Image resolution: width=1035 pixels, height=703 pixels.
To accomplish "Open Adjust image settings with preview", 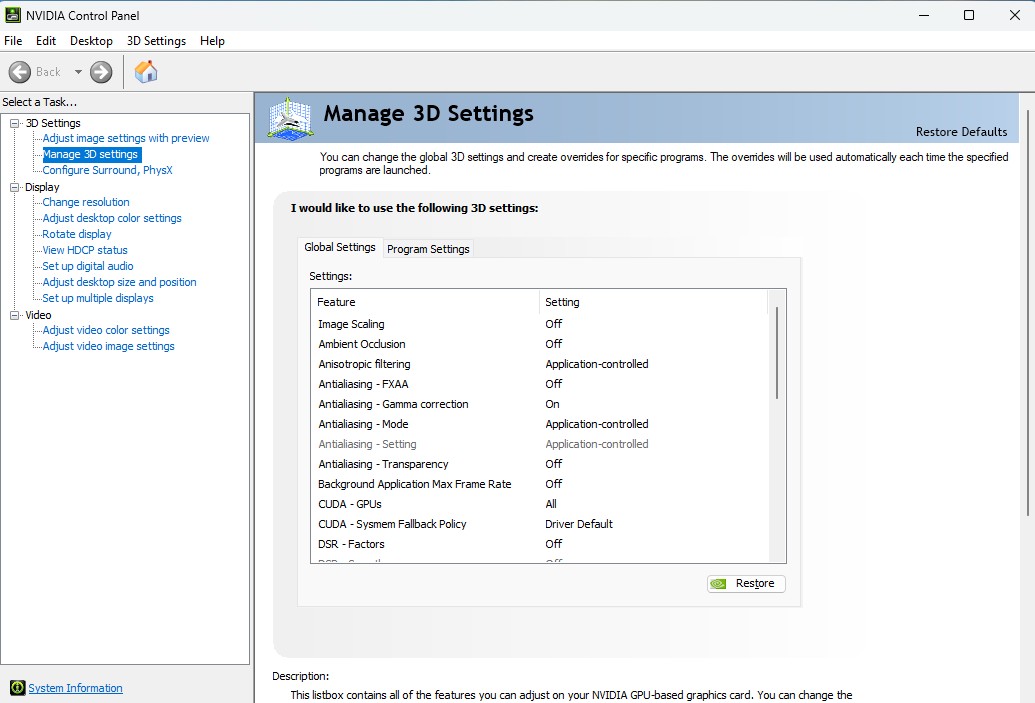I will coord(126,138).
